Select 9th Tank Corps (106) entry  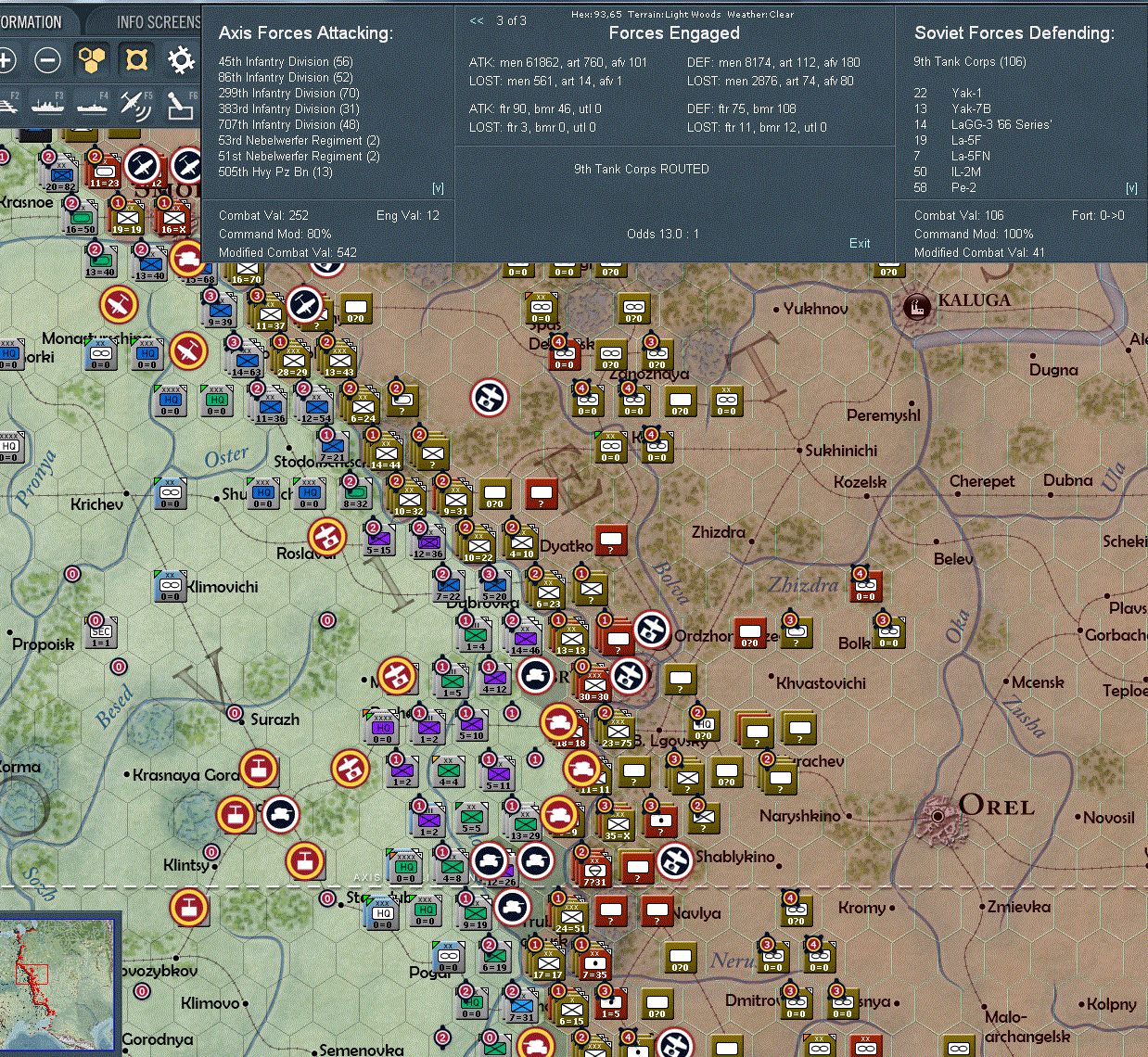970,61
